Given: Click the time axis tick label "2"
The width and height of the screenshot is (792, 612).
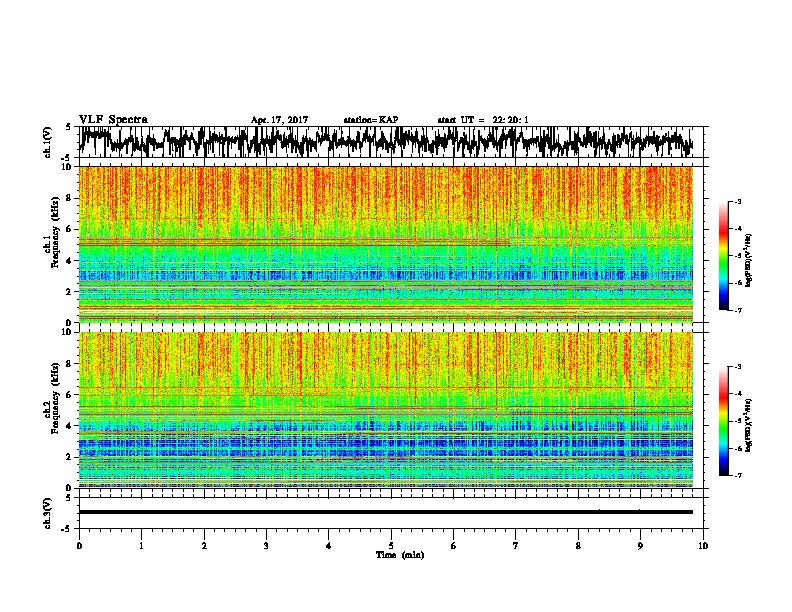Looking at the screenshot, I should point(204,546).
